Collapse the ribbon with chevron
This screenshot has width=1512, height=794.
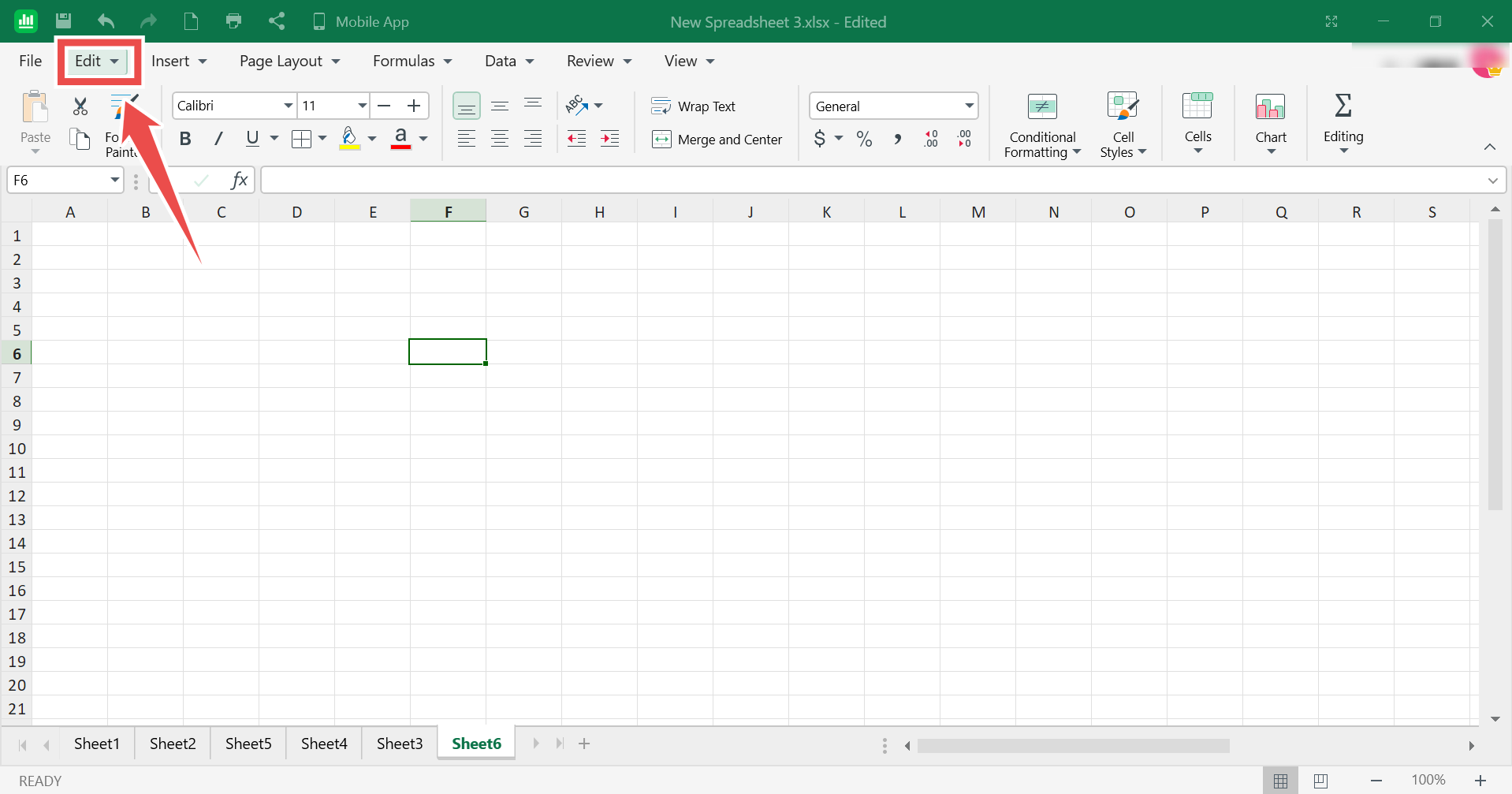point(1489,147)
